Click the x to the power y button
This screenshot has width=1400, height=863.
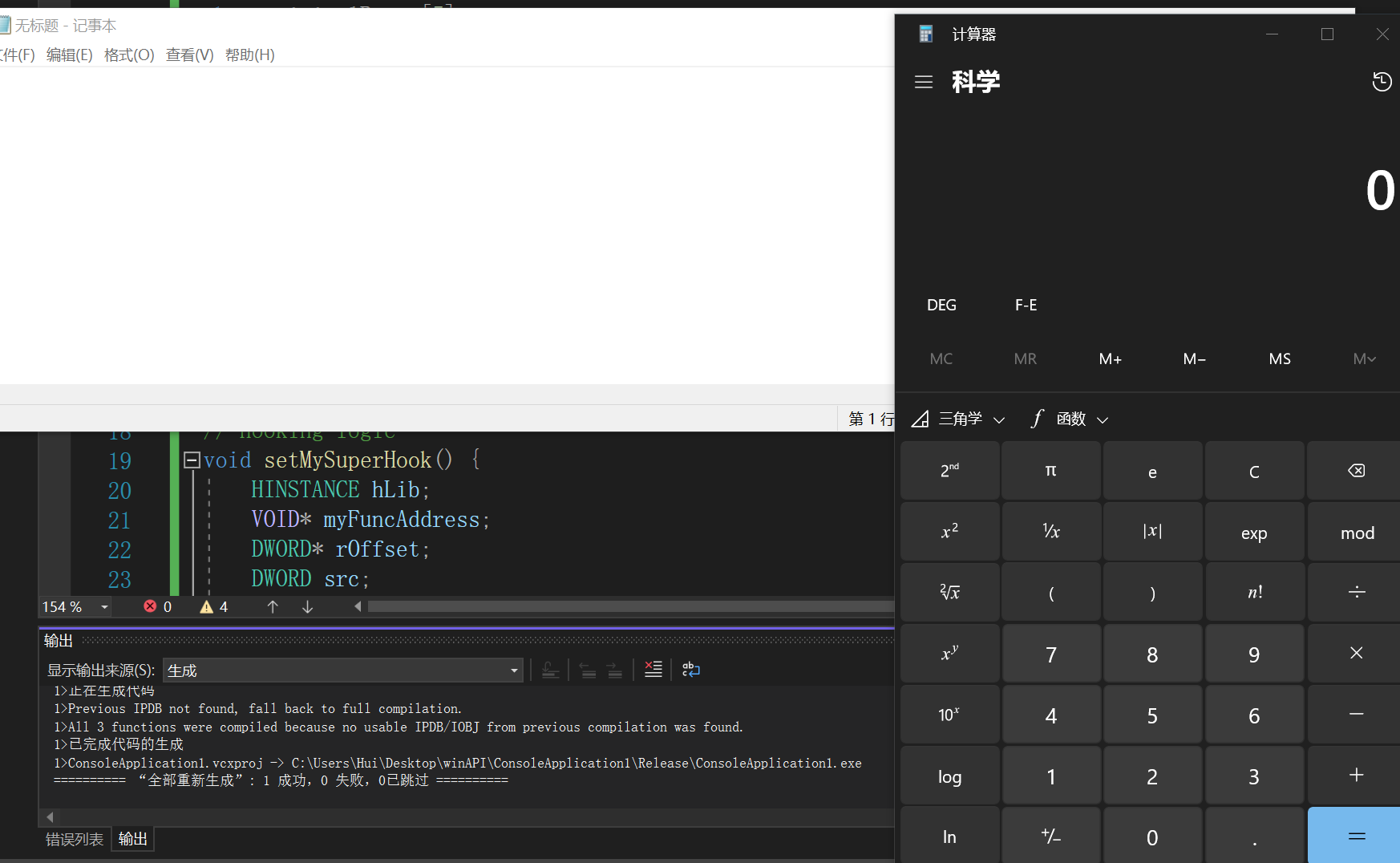[x=949, y=654]
